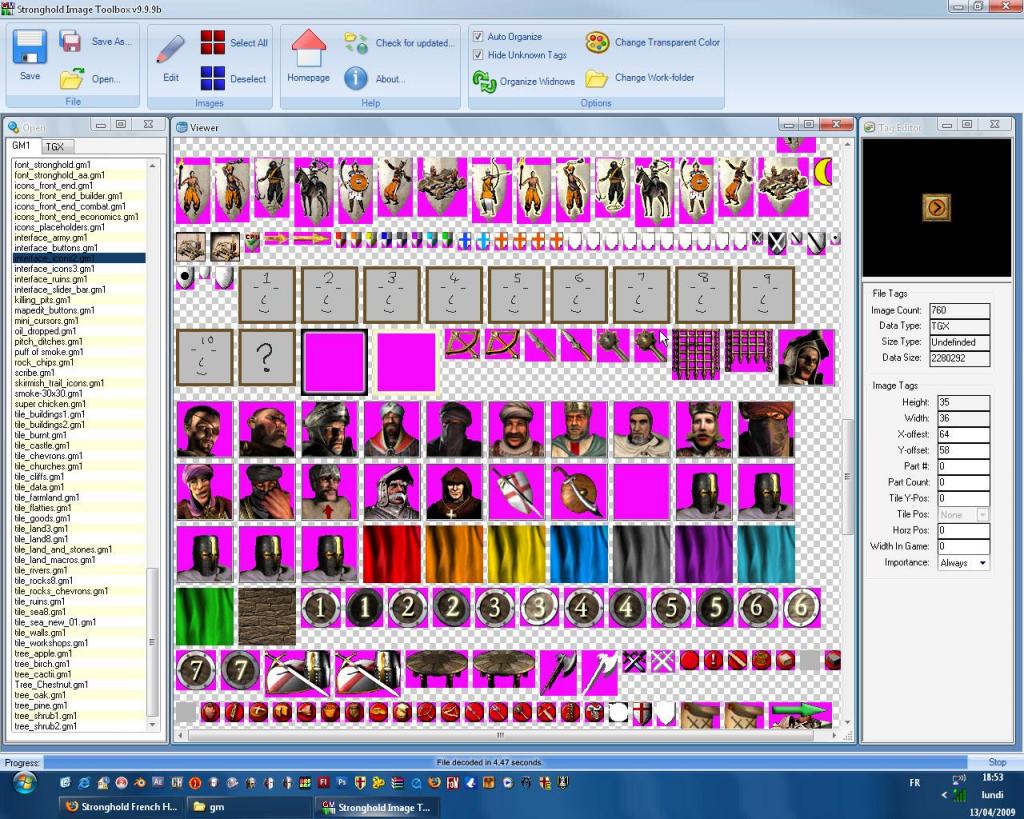Select the sketch face tile numbered 5
Screen dimensions: 1024x819
(517, 295)
